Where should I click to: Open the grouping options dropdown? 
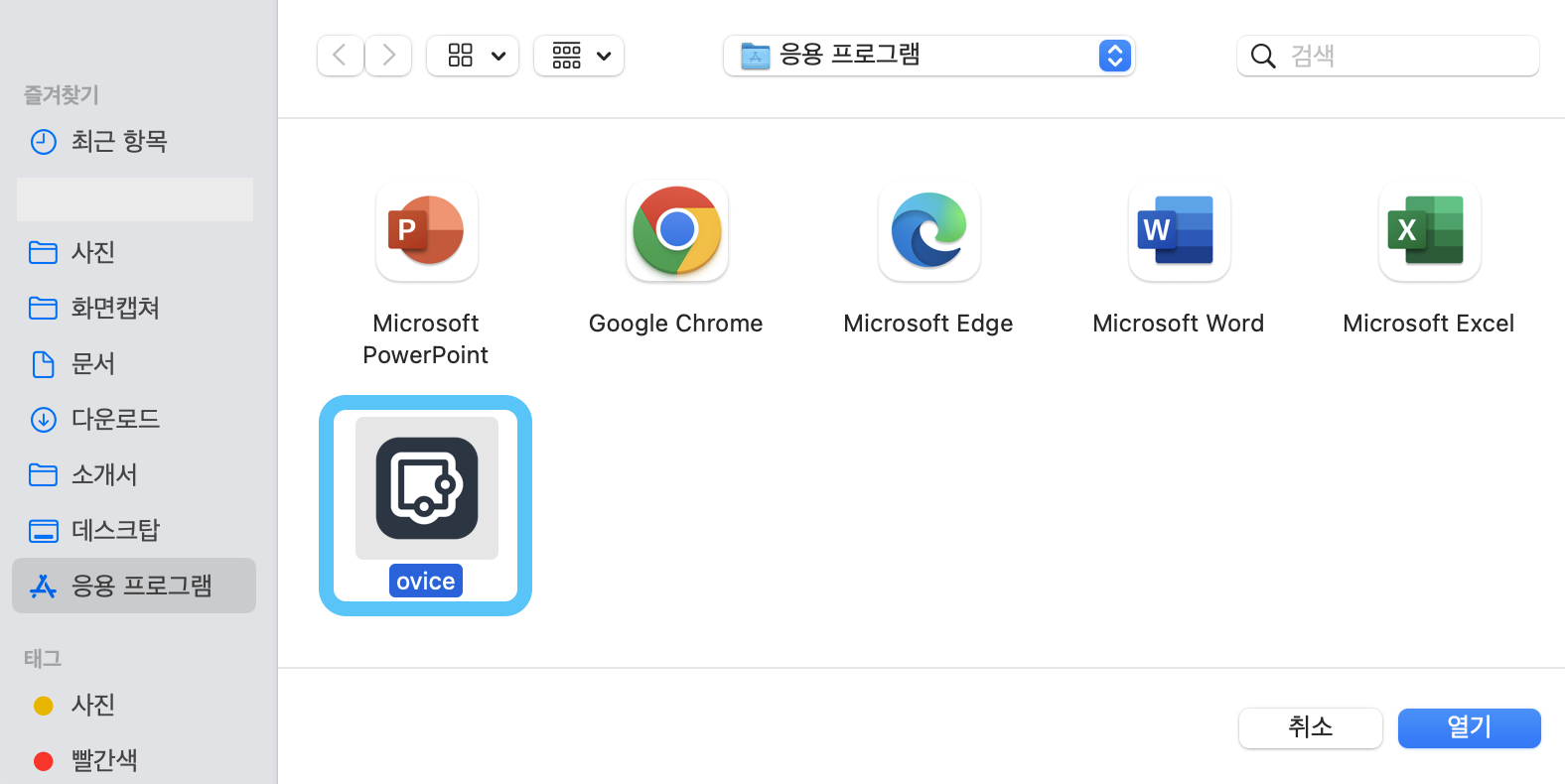[x=579, y=56]
